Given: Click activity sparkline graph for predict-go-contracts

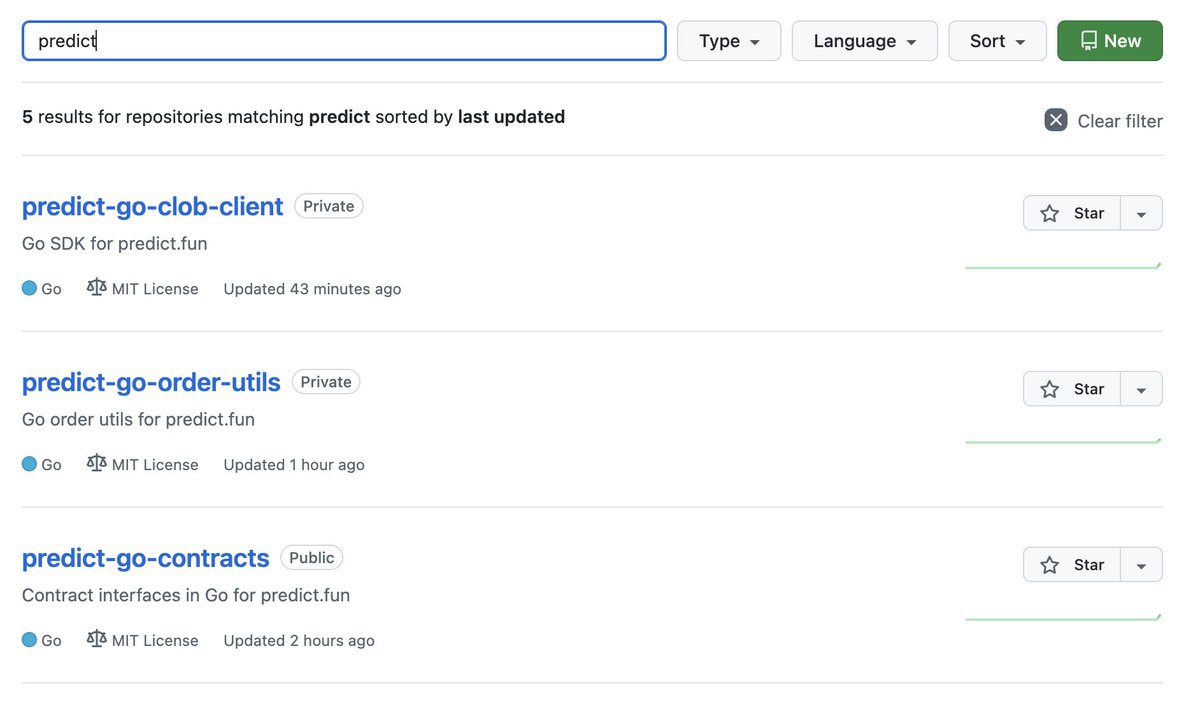Looking at the screenshot, I should [1063, 617].
